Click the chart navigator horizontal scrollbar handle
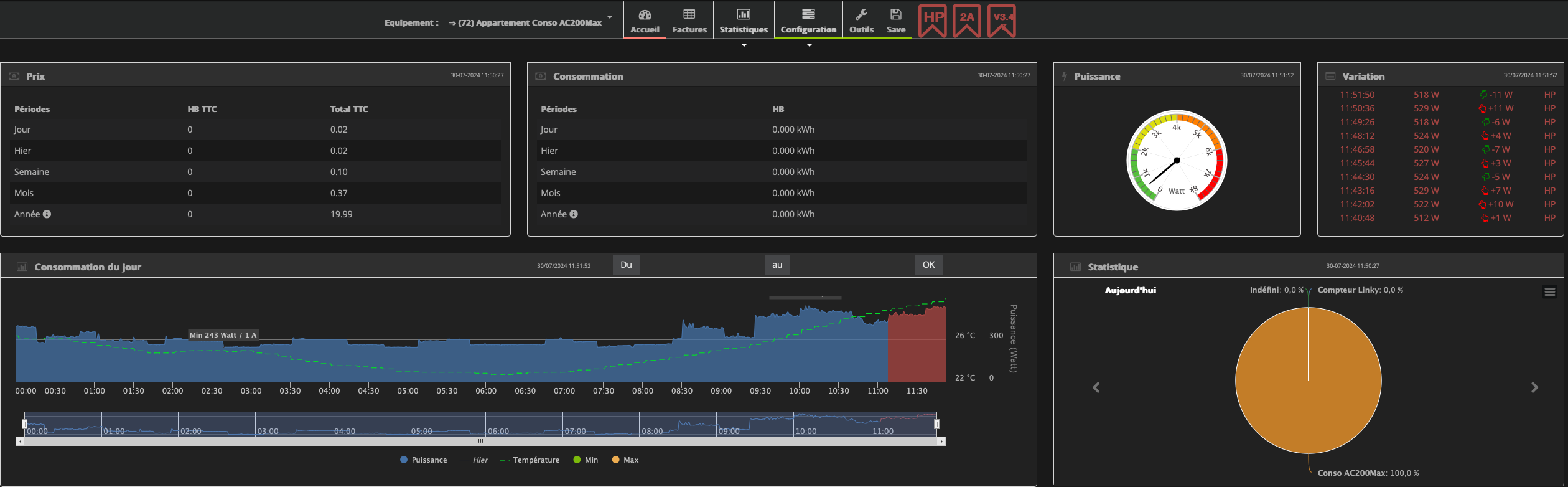Viewport: 1568px width, 487px height. tap(480, 442)
